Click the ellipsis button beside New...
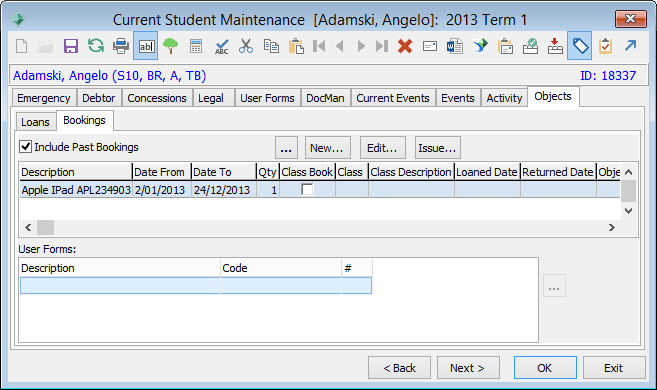This screenshot has height=390, width=657. coord(286,148)
